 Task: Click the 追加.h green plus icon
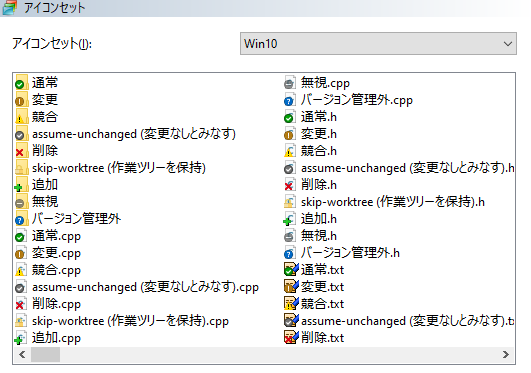(x=290, y=219)
